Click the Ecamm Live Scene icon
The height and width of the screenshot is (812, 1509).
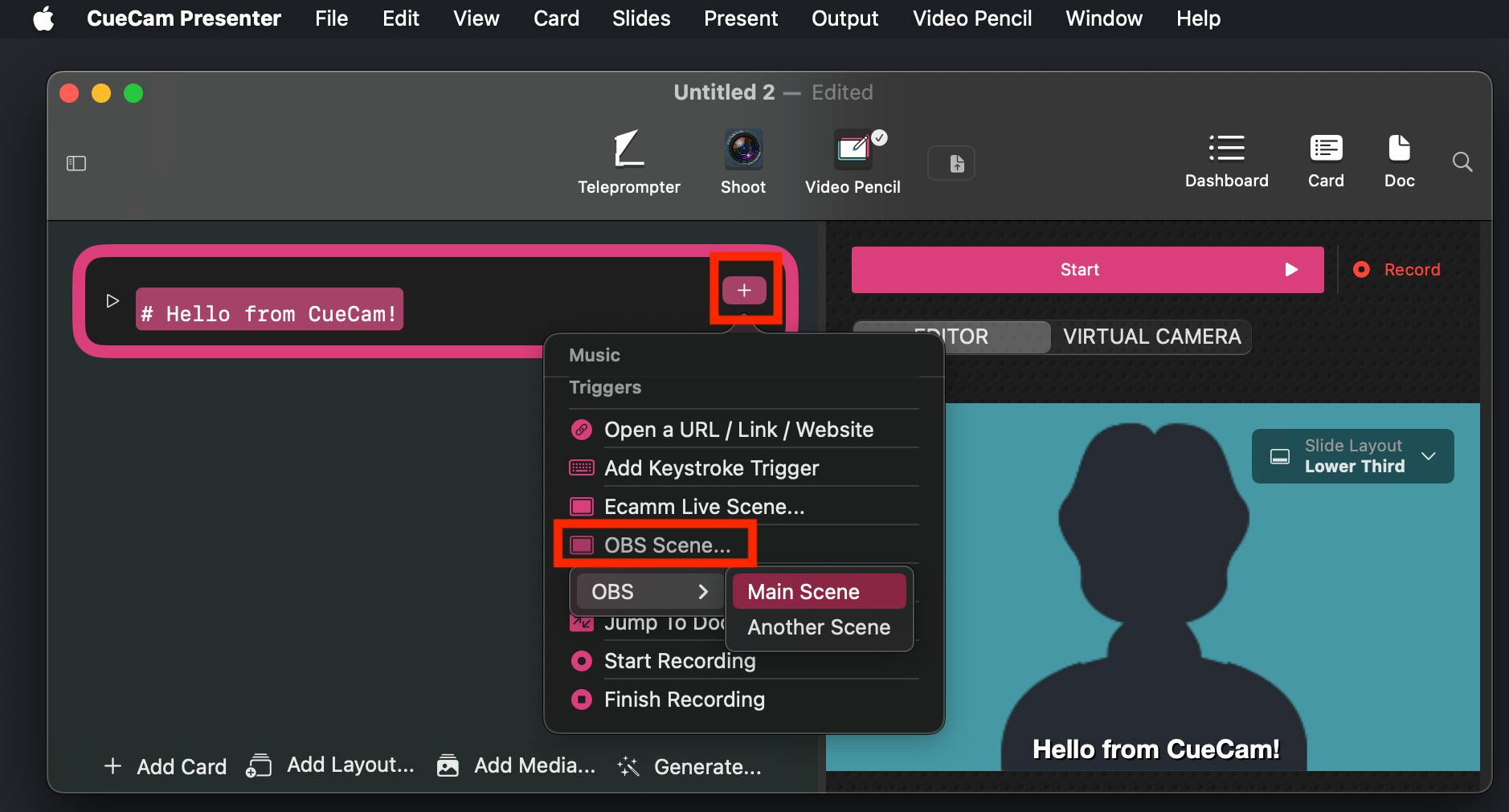pyautogui.click(x=581, y=507)
